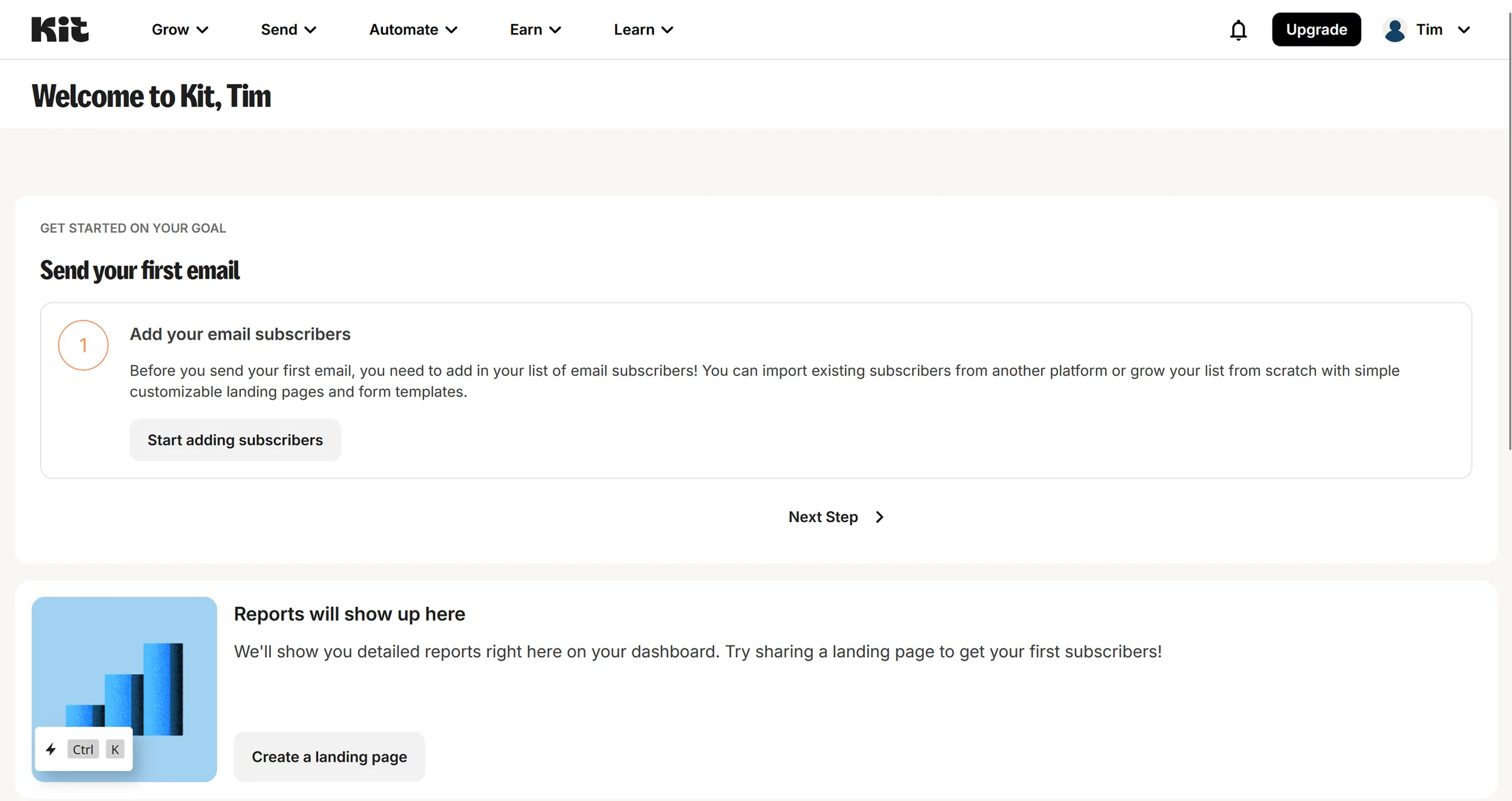Click the bar chart reports illustration
The width and height of the screenshot is (1512, 801).
click(x=124, y=689)
